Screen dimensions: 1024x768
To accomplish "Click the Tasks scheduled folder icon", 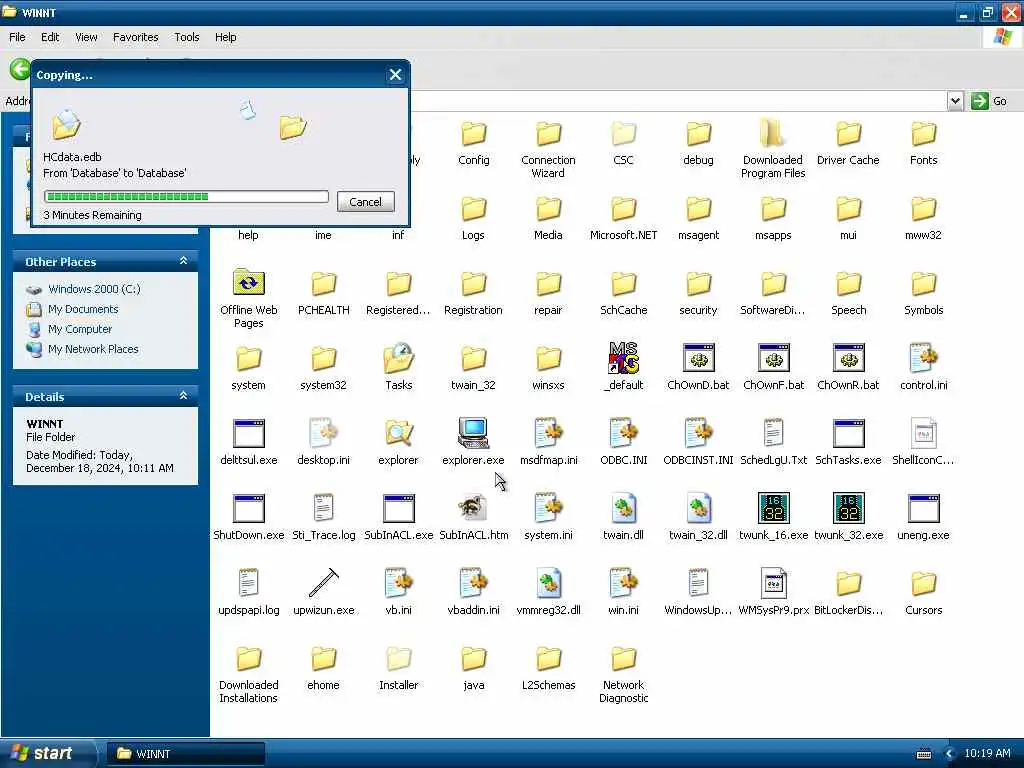I will pos(398,358).
